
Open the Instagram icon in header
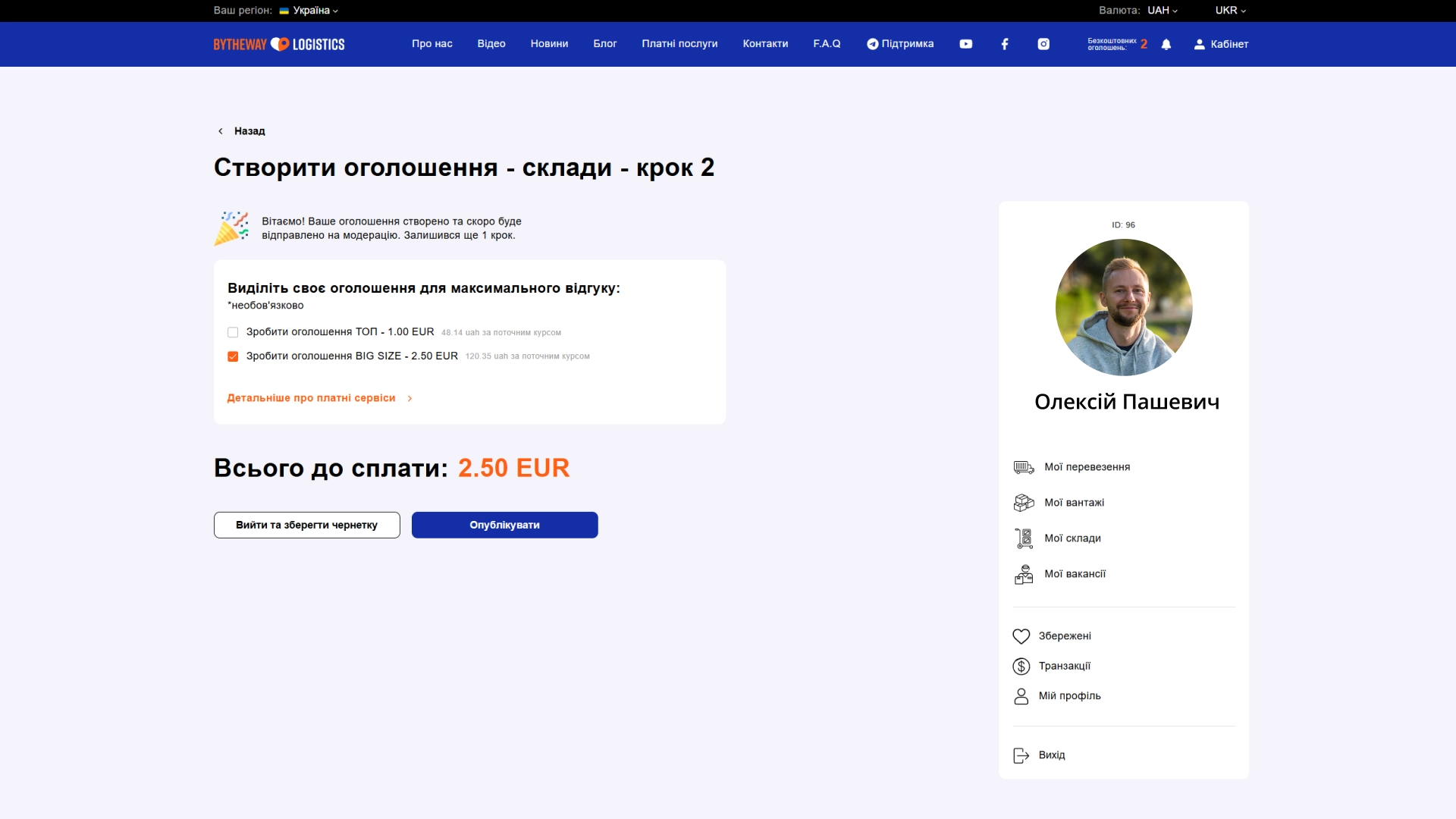[x=1043, y=44]
